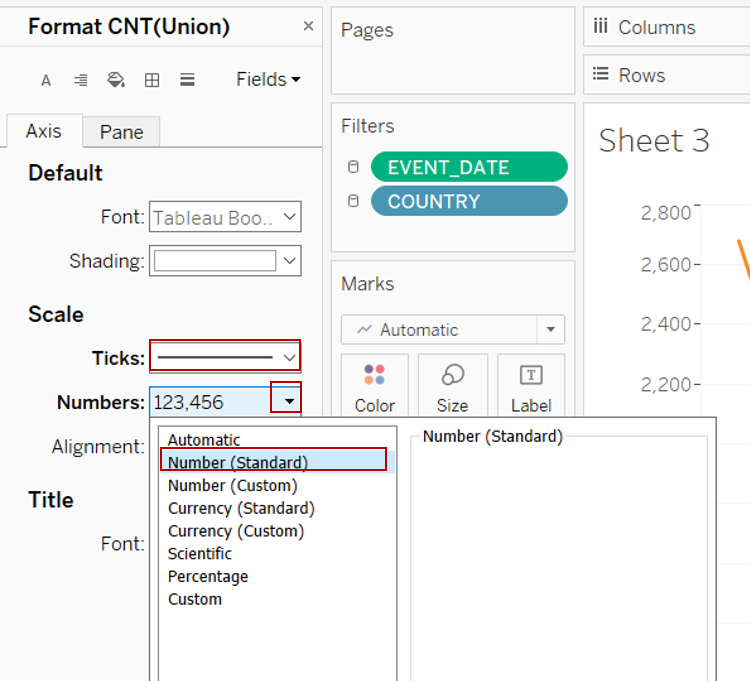Click the EVENT_DATE filter pill
Image resolution: width=750 pixels, height=681 pixels.
click(468, 167)
